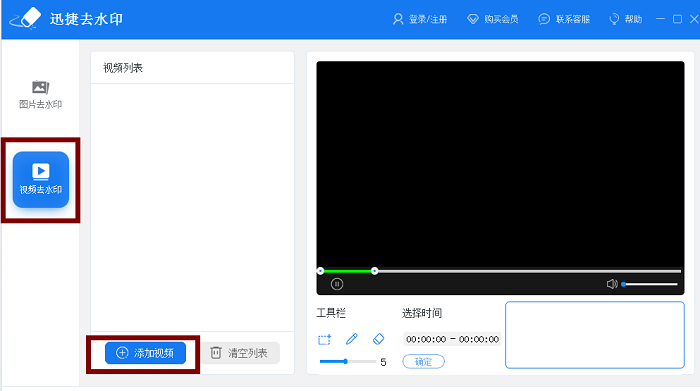Image resolution: width=700 pixels, height=391 pixels.
Task: Open 购买会员 membership purchase
Action: pyautogui.click(x=492, y=19)
